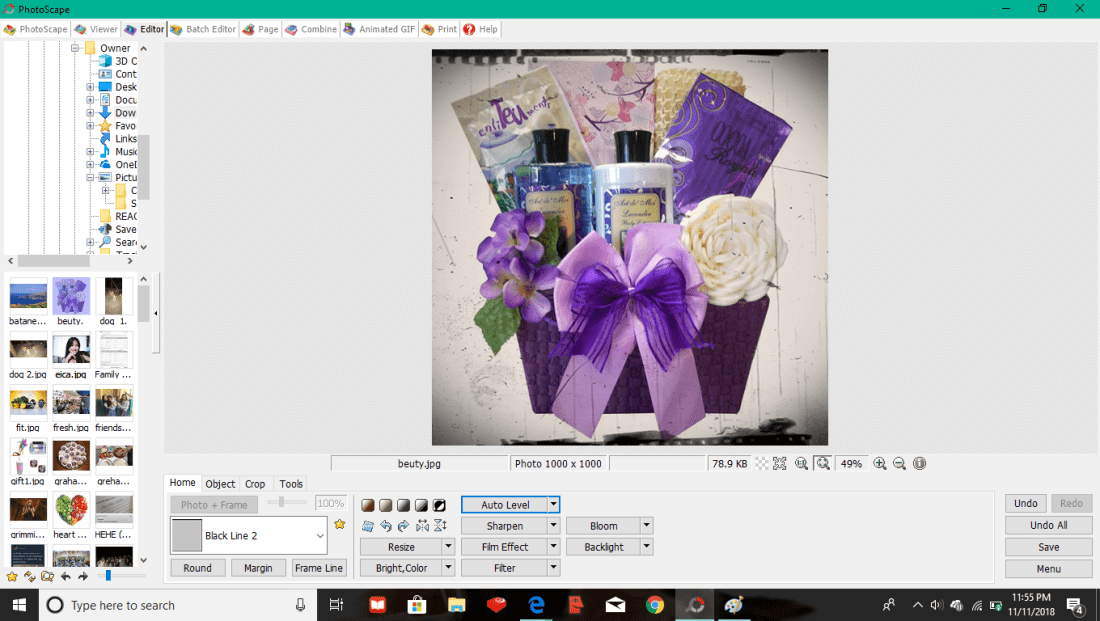Open Microsoft Edge from the taskbar

[536, 605]
